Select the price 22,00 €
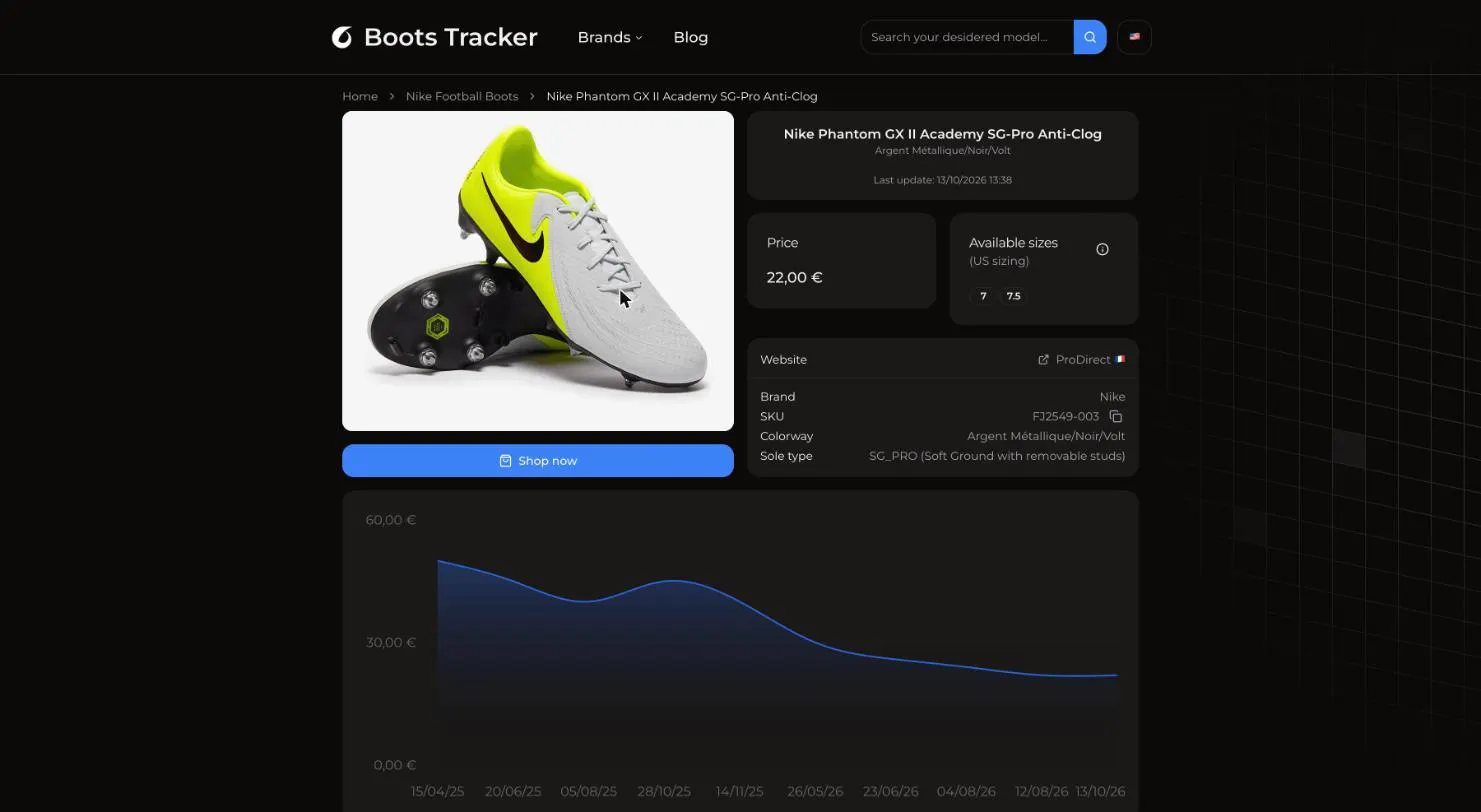The width and height of the screenshot is (1481, 812). tap(794, 277)
